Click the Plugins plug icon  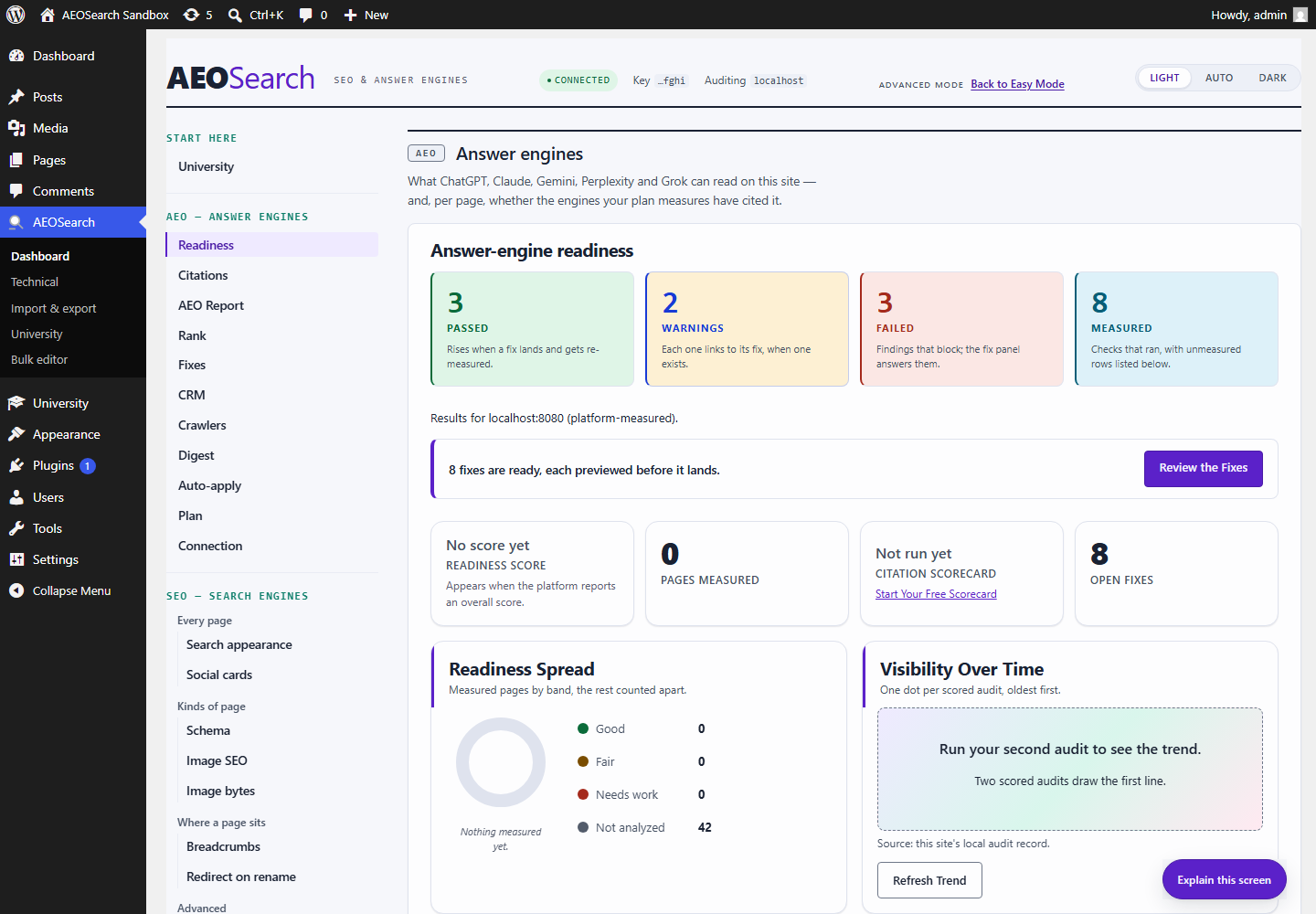pos(16,465)
